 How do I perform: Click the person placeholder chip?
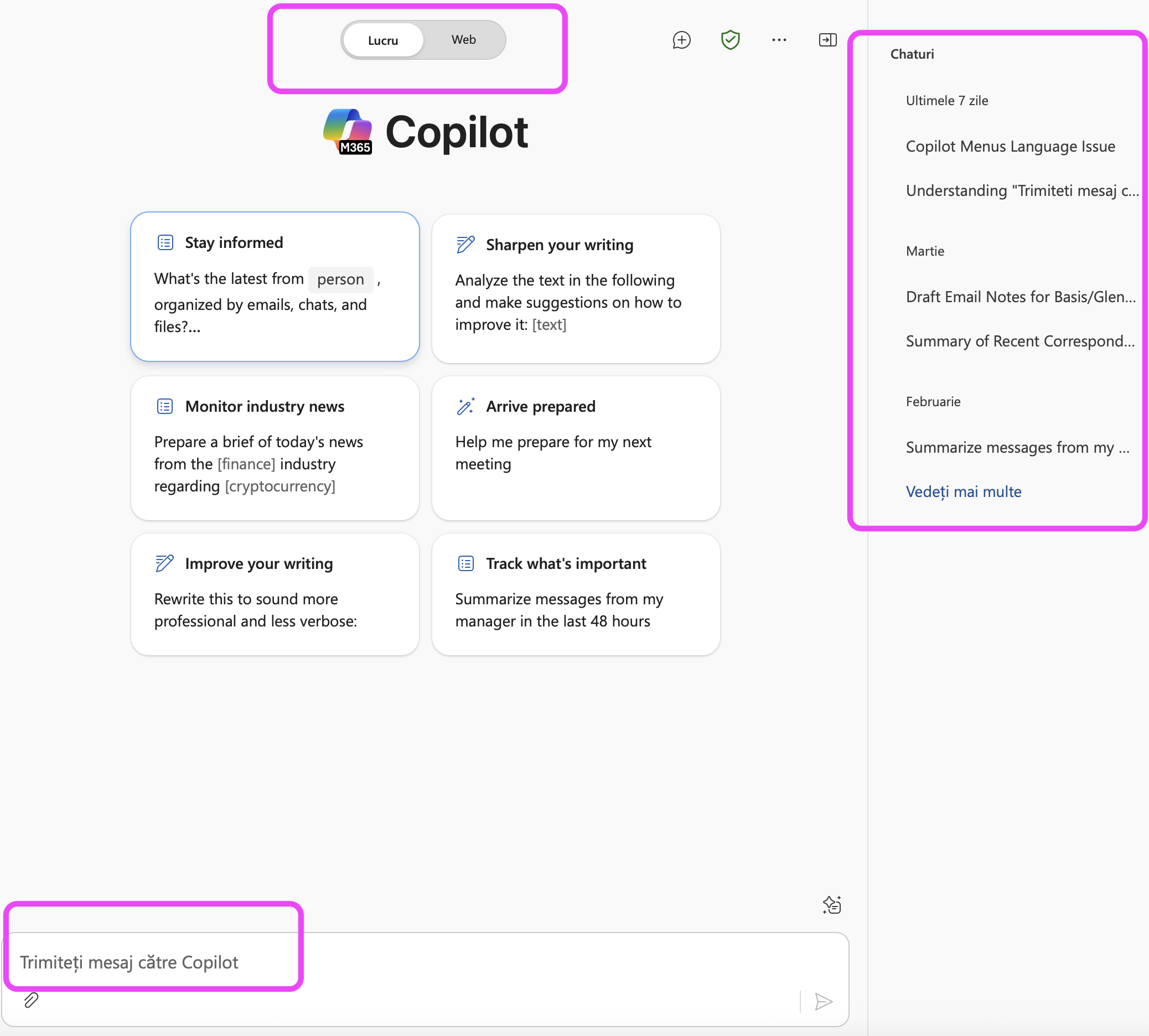(x=340, y=279)
